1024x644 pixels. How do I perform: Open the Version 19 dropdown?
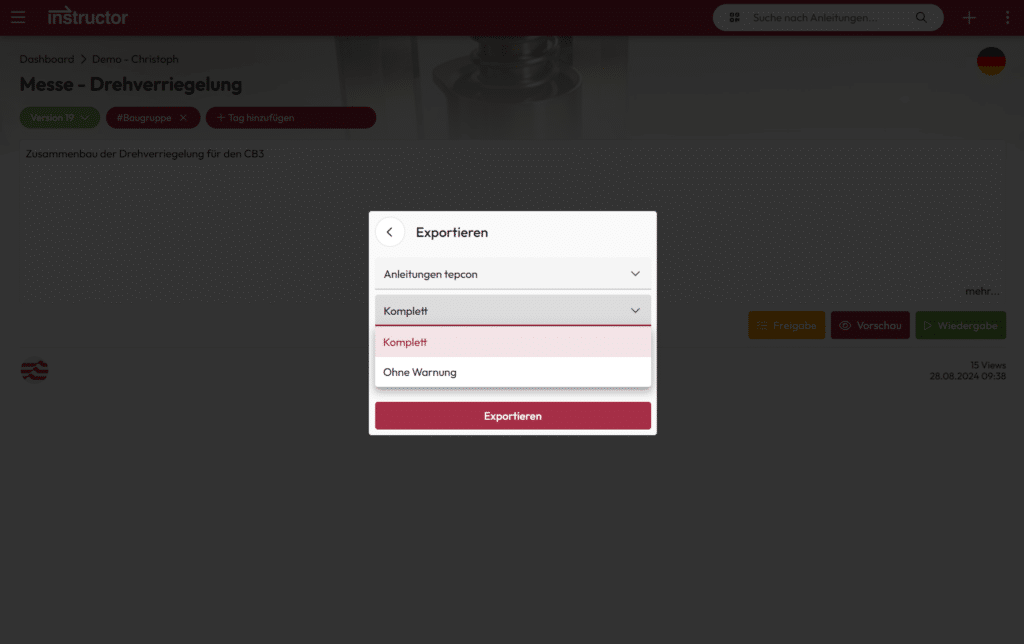60,118
